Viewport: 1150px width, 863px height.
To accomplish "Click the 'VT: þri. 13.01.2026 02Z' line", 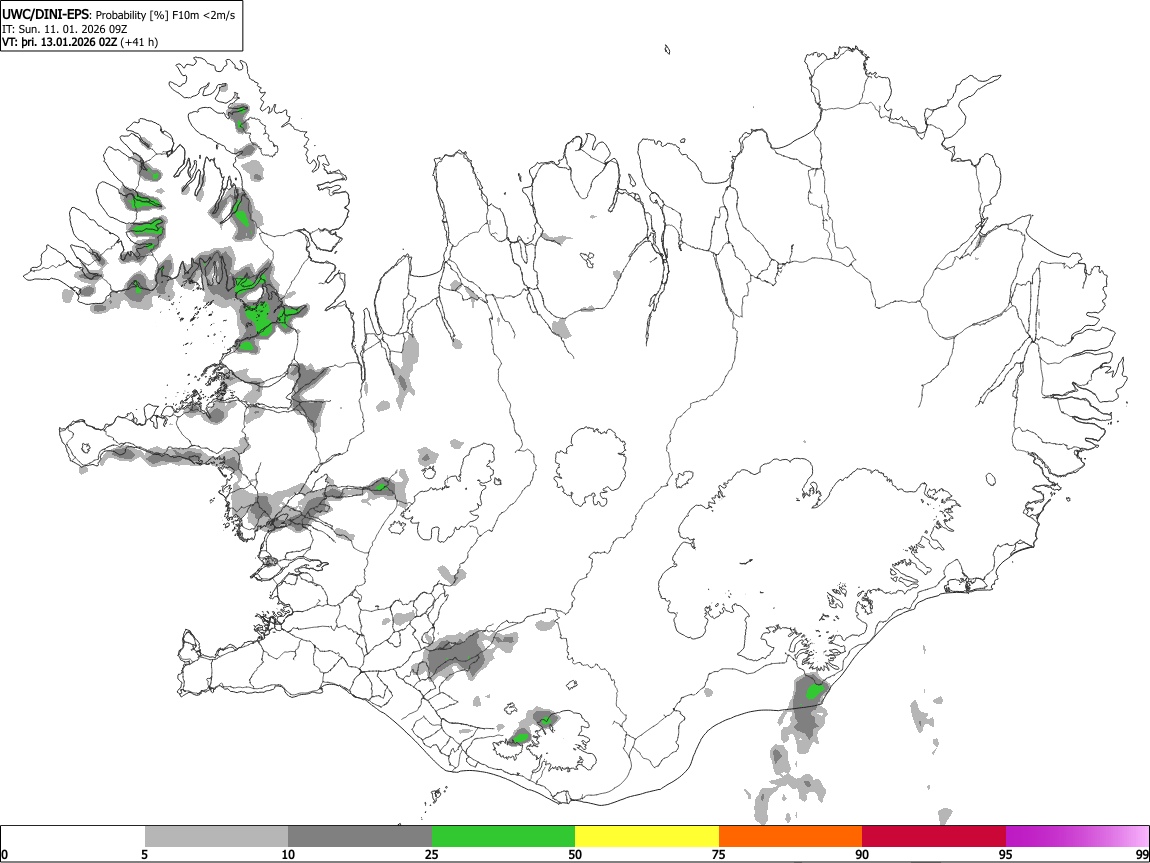I will 59,42.
